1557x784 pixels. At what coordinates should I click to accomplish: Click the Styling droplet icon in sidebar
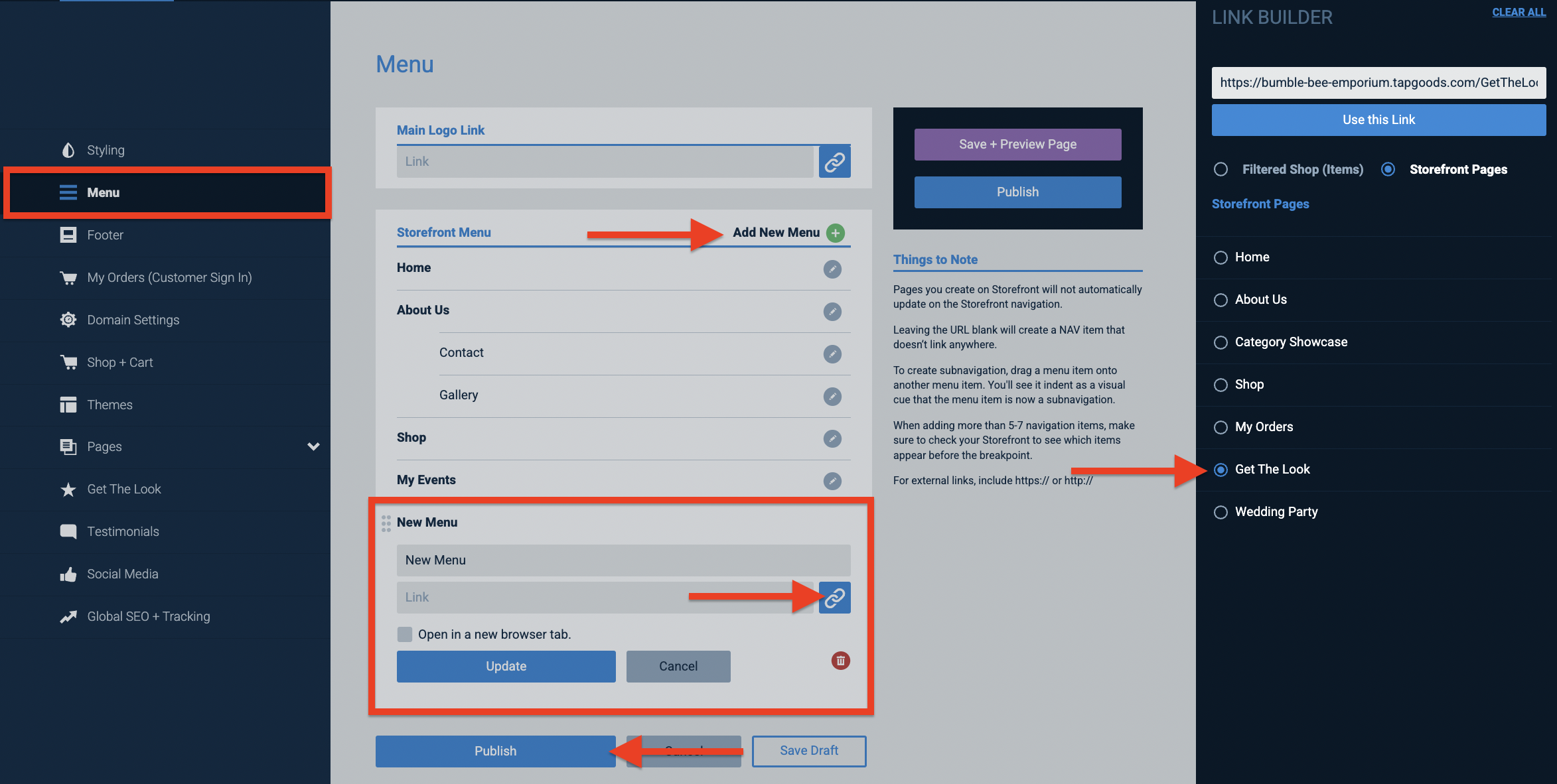(68, 151)
